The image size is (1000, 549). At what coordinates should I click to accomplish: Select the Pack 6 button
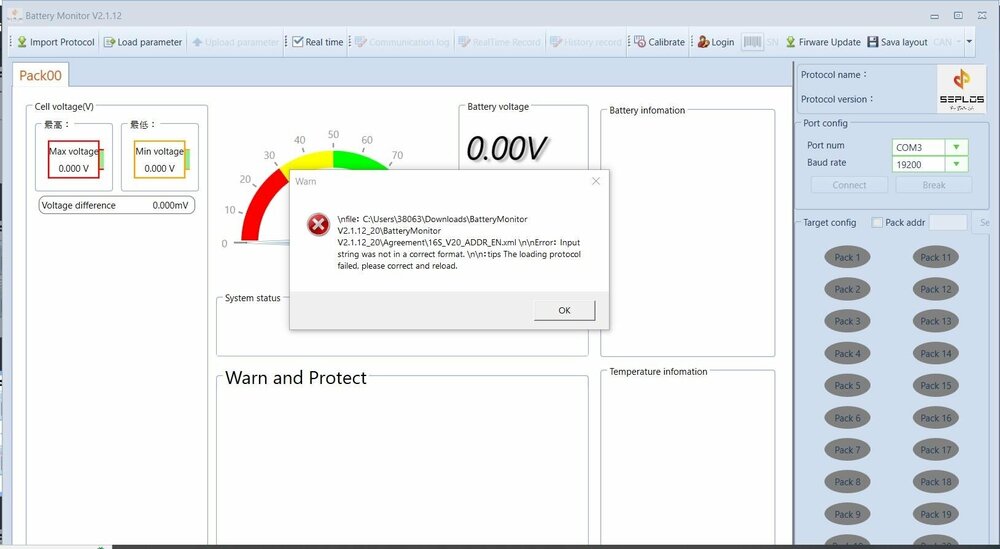pyautogui.click(x=847, y=418)
